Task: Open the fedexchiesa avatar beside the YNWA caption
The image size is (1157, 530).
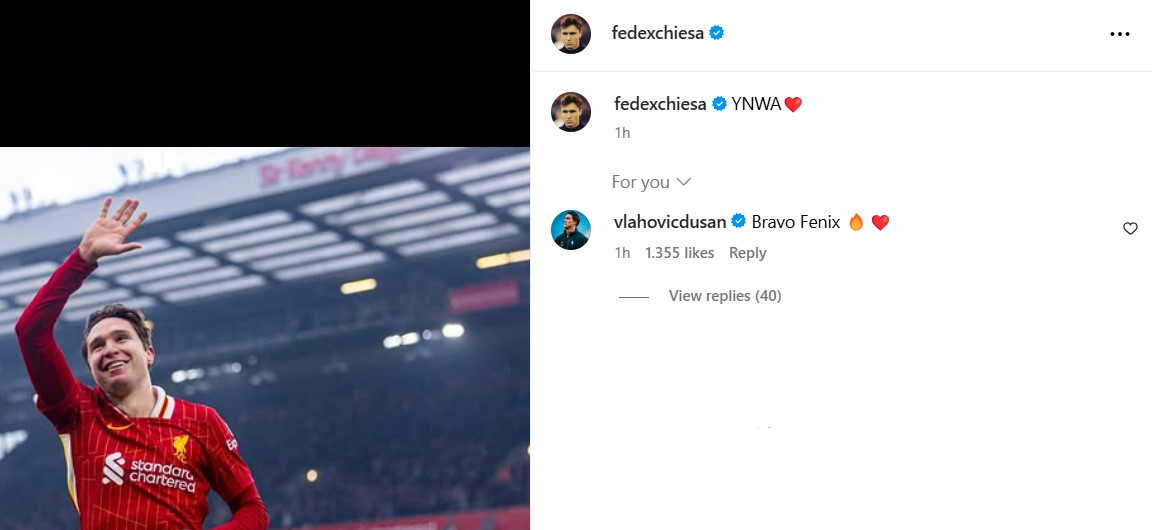Action: (571, 111)
